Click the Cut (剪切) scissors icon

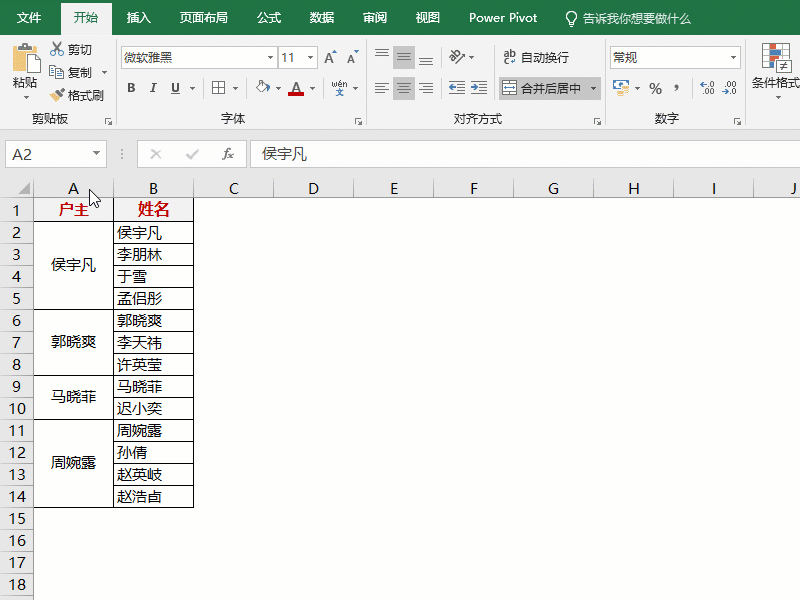(x=57, y=49)
